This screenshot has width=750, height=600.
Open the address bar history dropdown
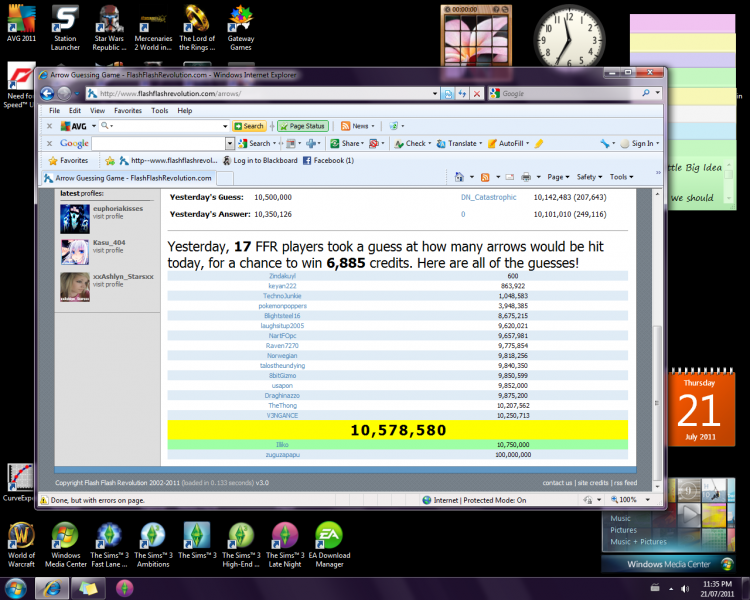point(435,94)
